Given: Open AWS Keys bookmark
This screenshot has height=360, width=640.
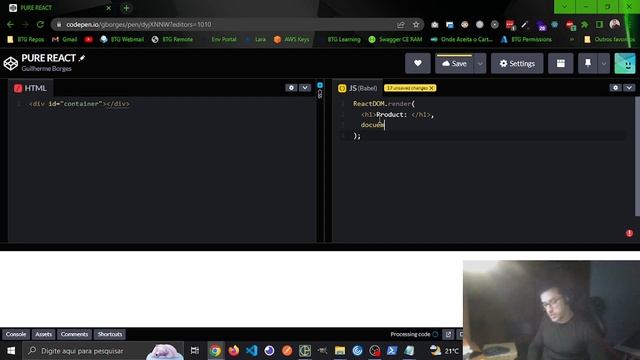Looking at the screenshot, I should (291, 39).
